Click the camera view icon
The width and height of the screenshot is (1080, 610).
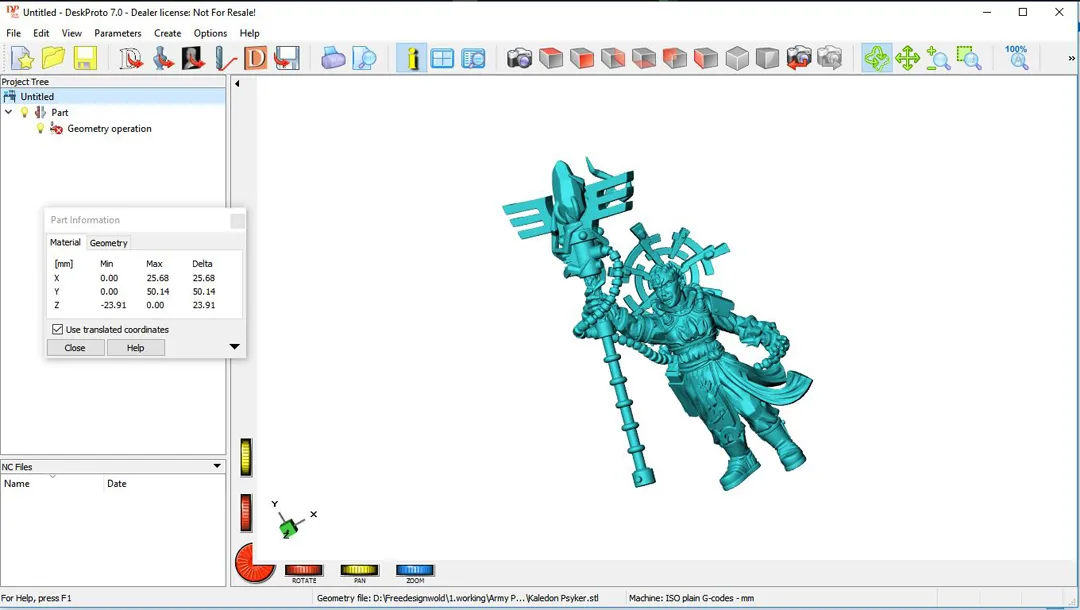coord(519,59)
